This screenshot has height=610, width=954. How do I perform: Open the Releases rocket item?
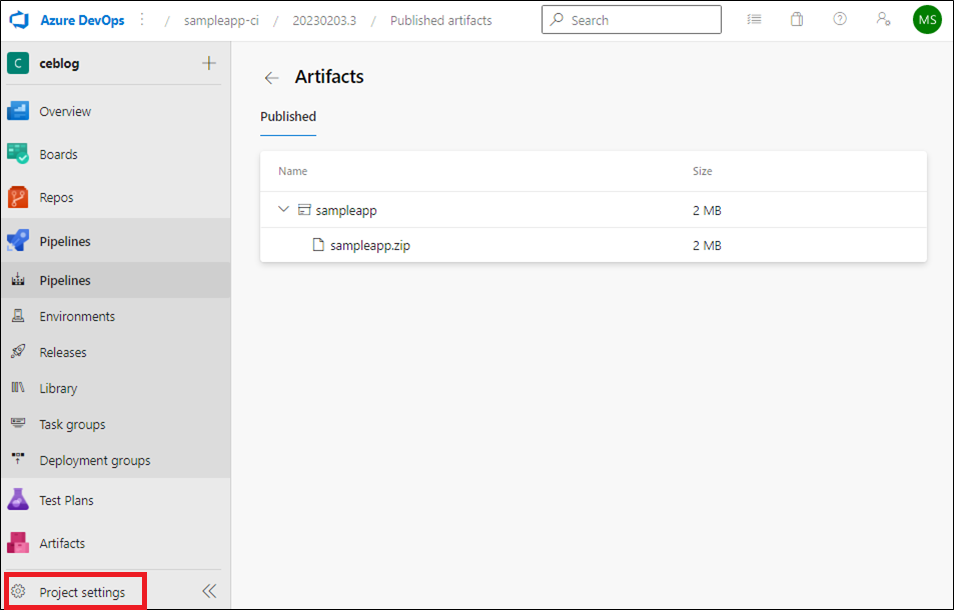tap(116, 352)
